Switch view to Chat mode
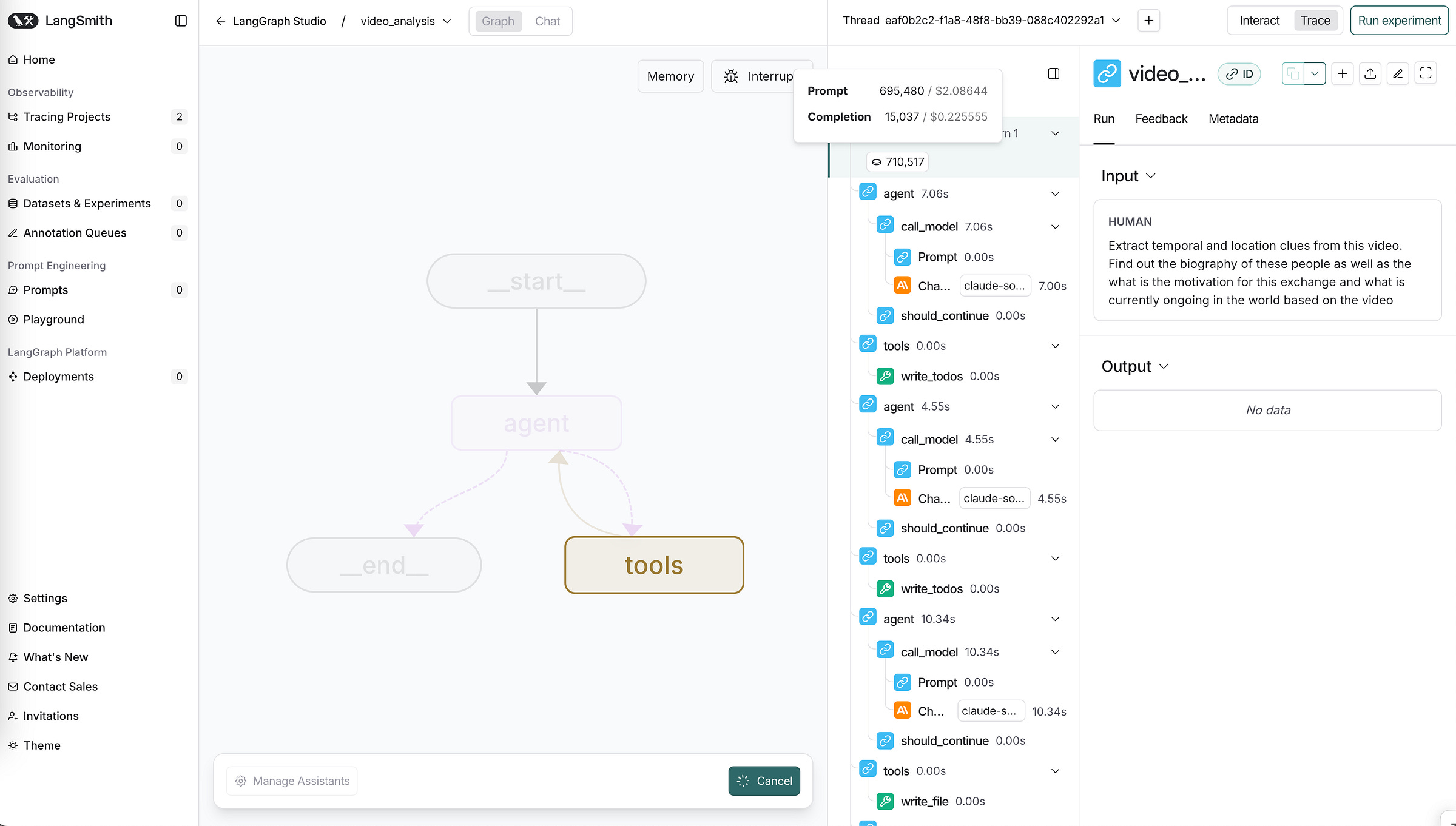This screenshot has width=1456, height=826. 547,21
